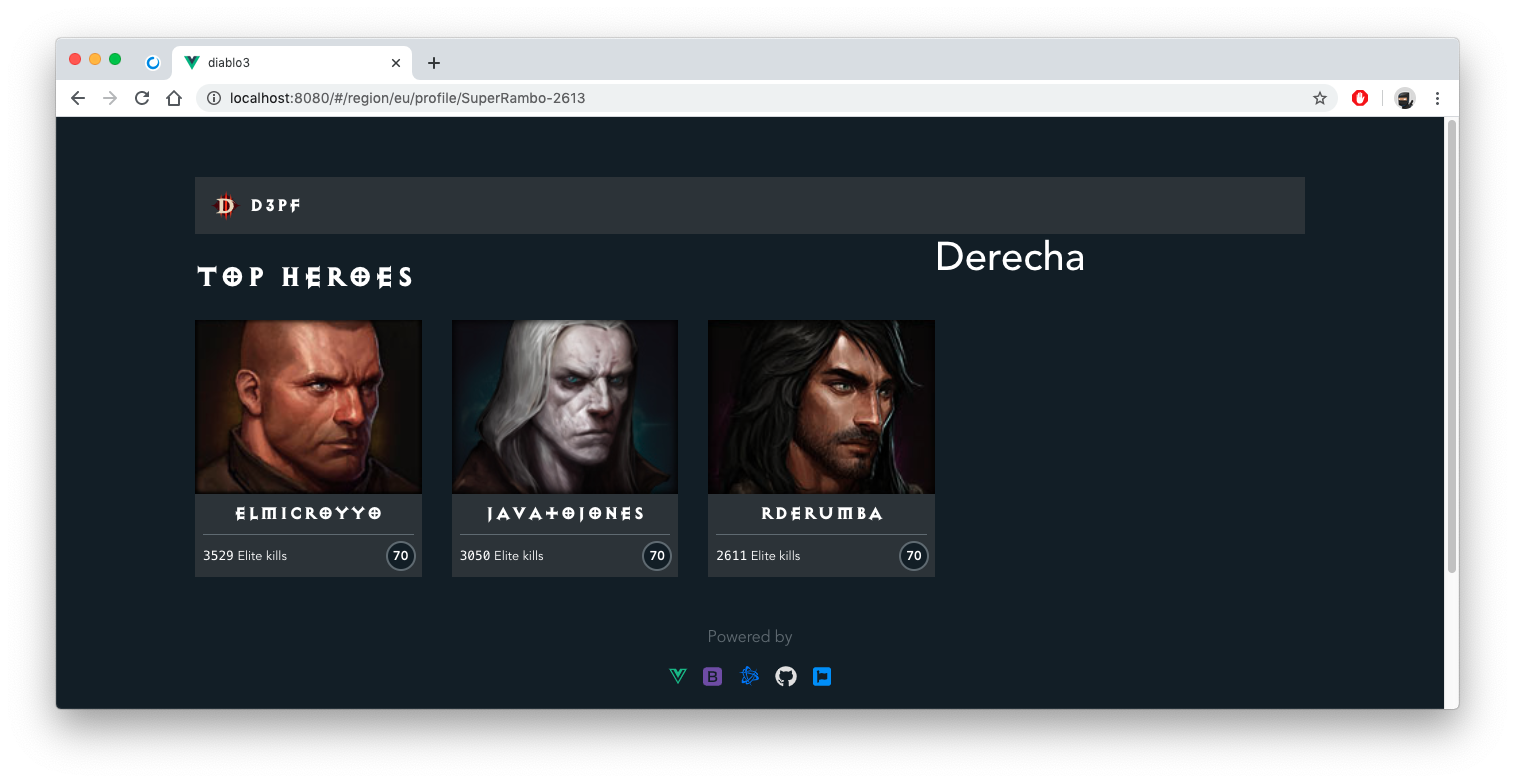Open the Vue.js logo link in the footer

pos(678,677)
